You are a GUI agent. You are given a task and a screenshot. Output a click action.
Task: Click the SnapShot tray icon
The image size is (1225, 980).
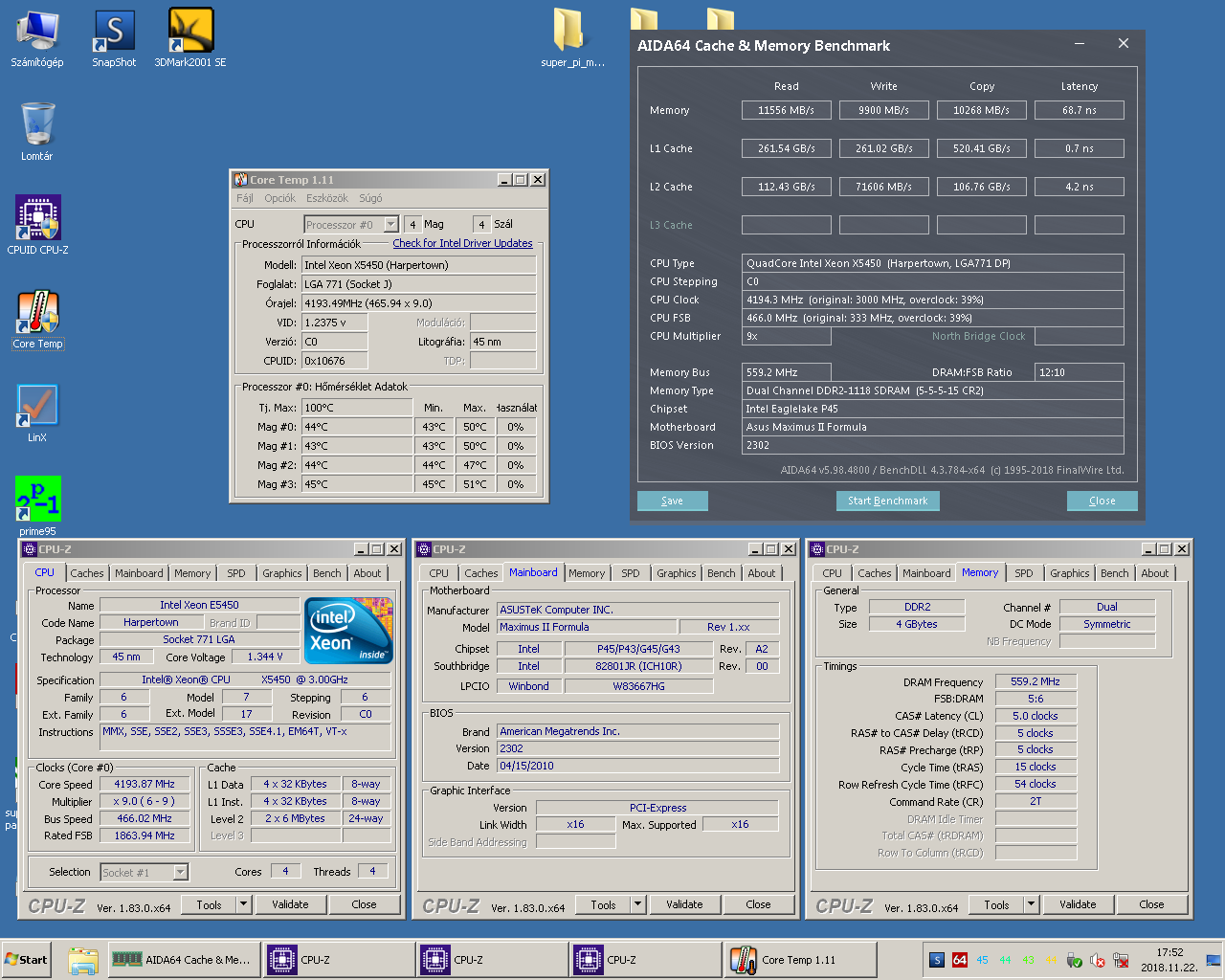coord(937,960)
